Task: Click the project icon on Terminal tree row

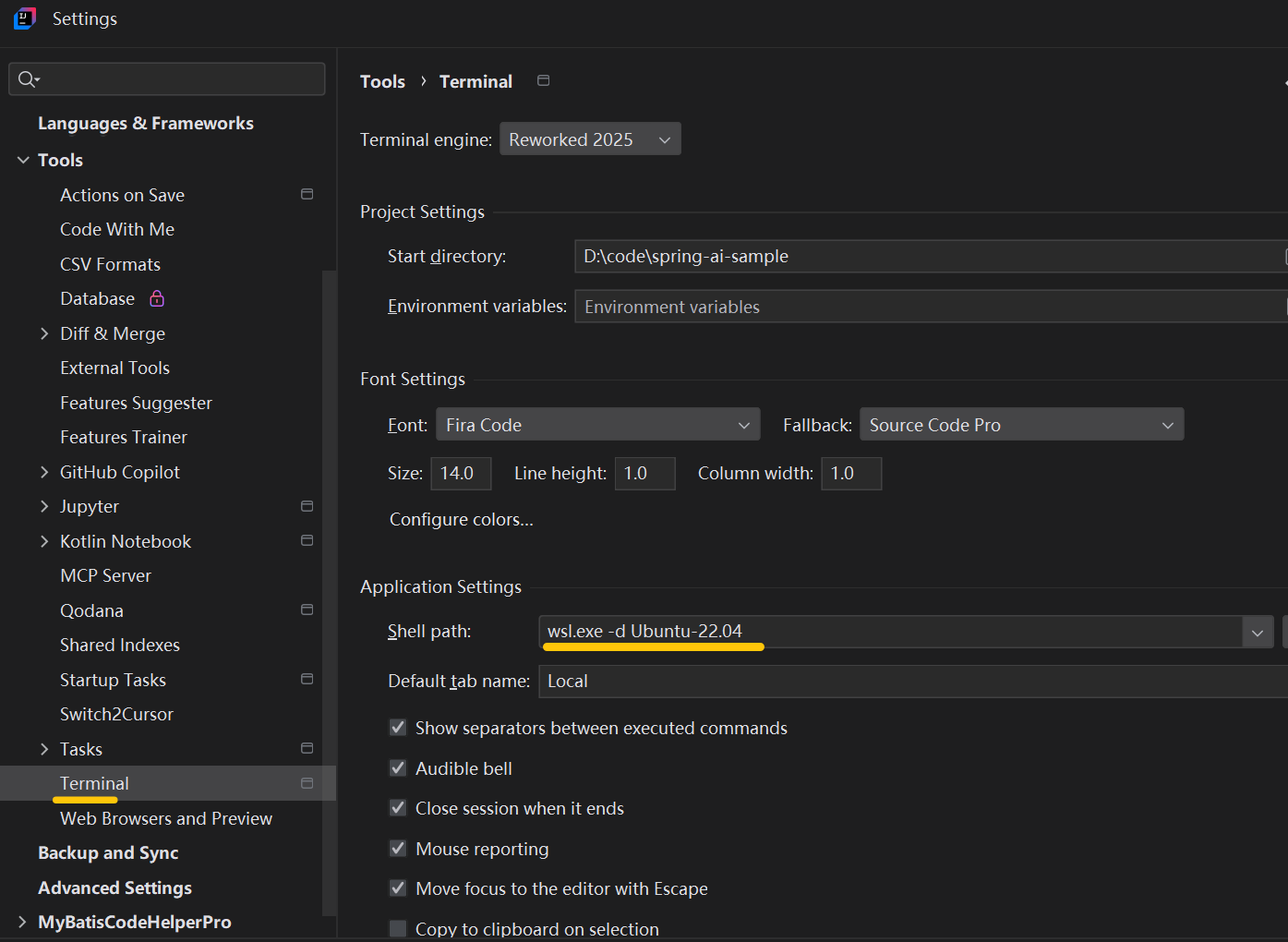Action: [x=307, y=783]
